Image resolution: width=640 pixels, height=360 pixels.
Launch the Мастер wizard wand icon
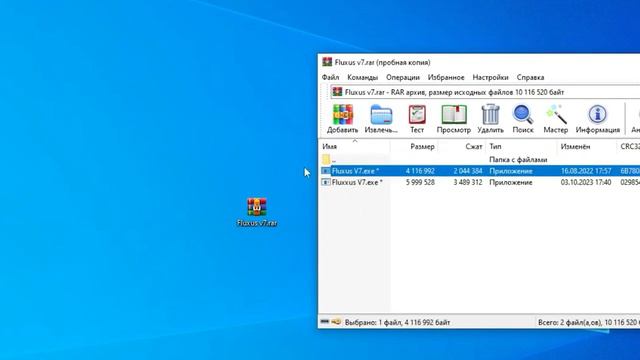pos(556,118)
